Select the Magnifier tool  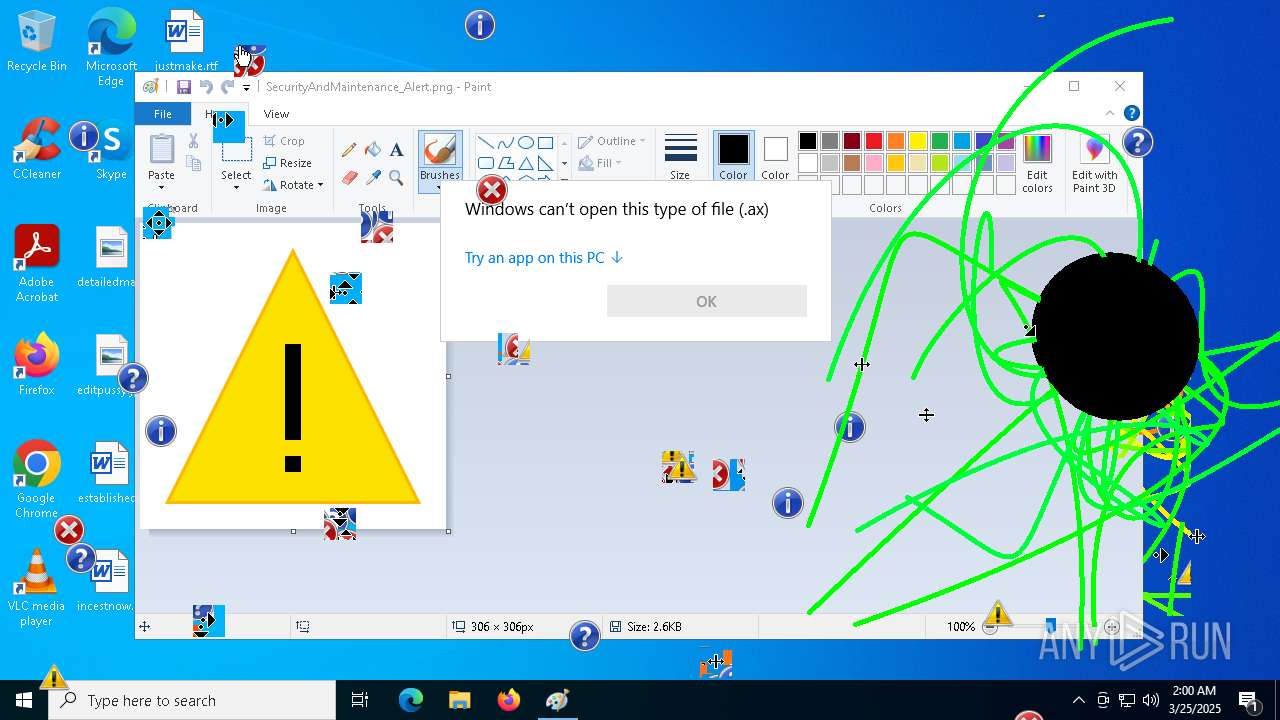[396, 178]
